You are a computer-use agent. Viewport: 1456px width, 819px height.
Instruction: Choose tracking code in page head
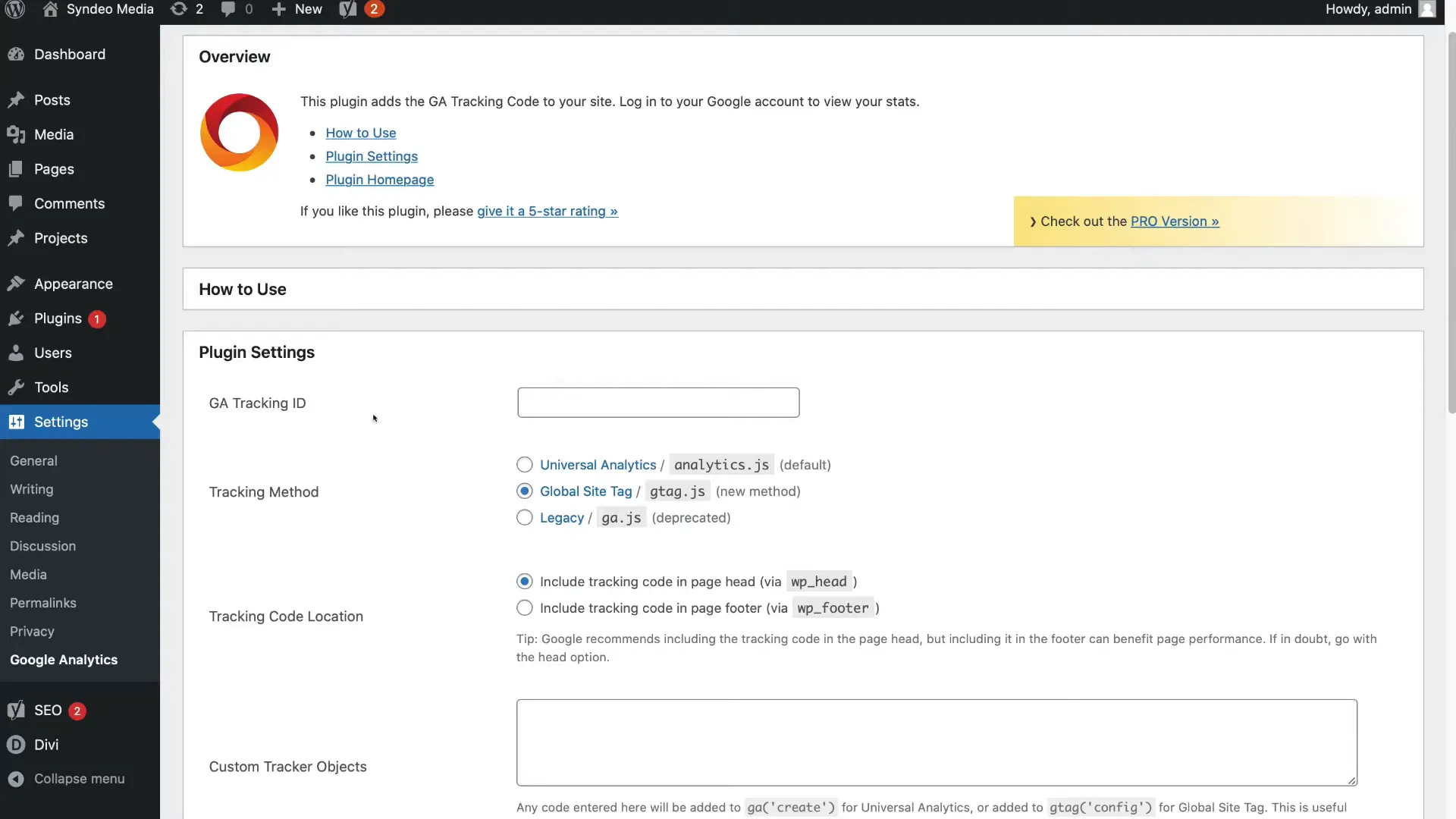525,582
